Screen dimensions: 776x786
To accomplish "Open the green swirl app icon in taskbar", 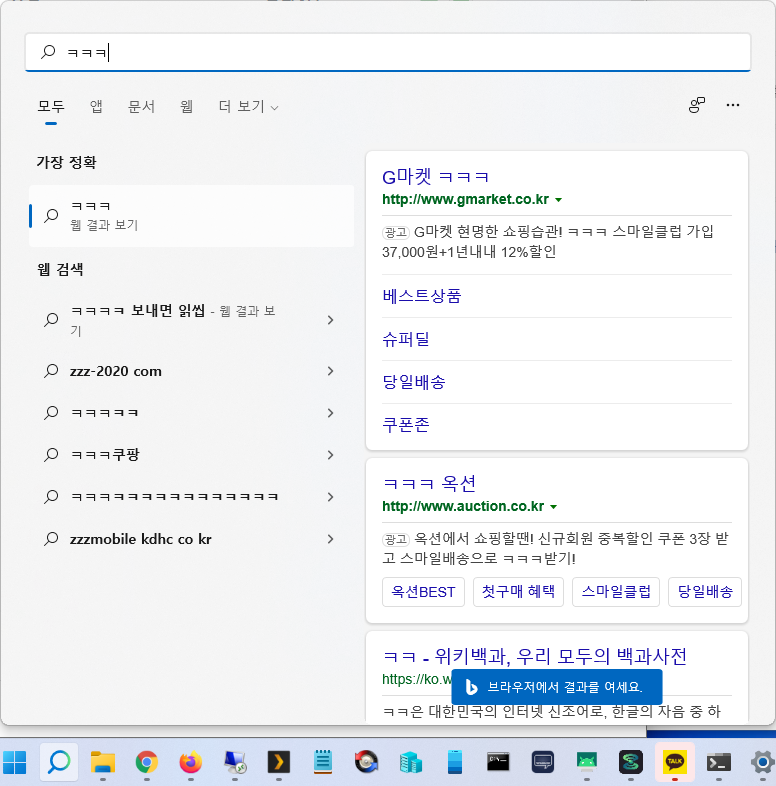I will (x=631, y=762).
